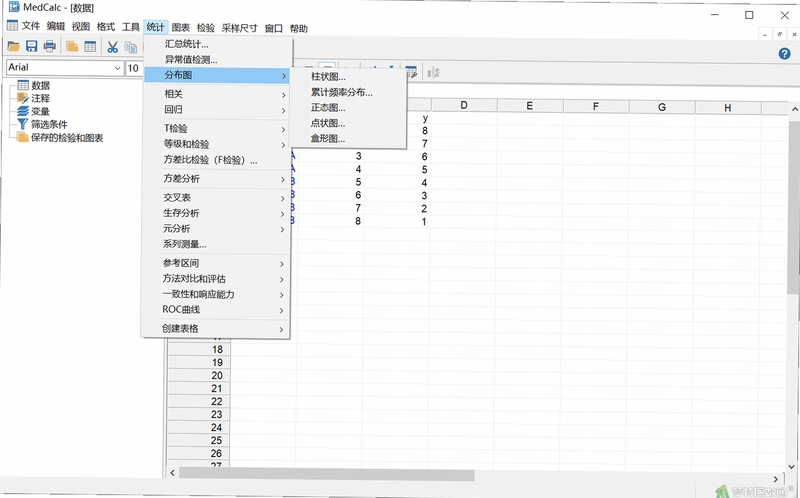Select column header F

point(596,106)
